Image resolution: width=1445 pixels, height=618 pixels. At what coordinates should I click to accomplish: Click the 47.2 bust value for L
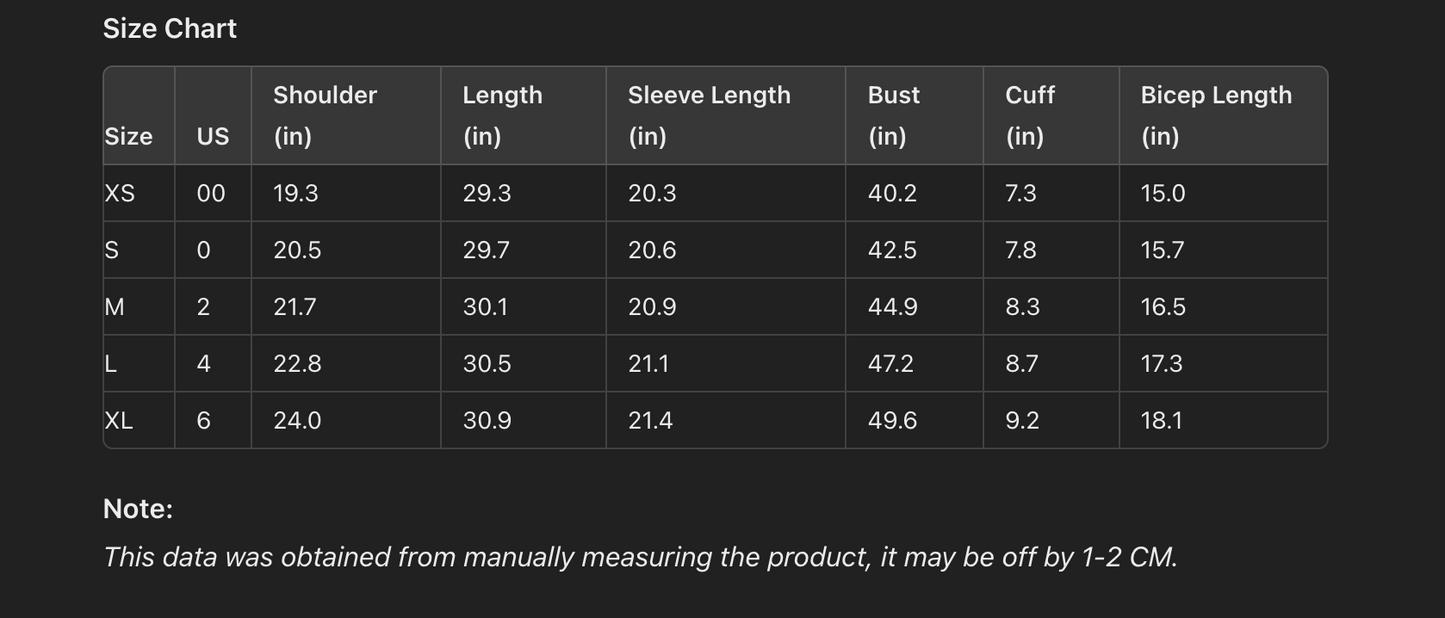[891, 363]
